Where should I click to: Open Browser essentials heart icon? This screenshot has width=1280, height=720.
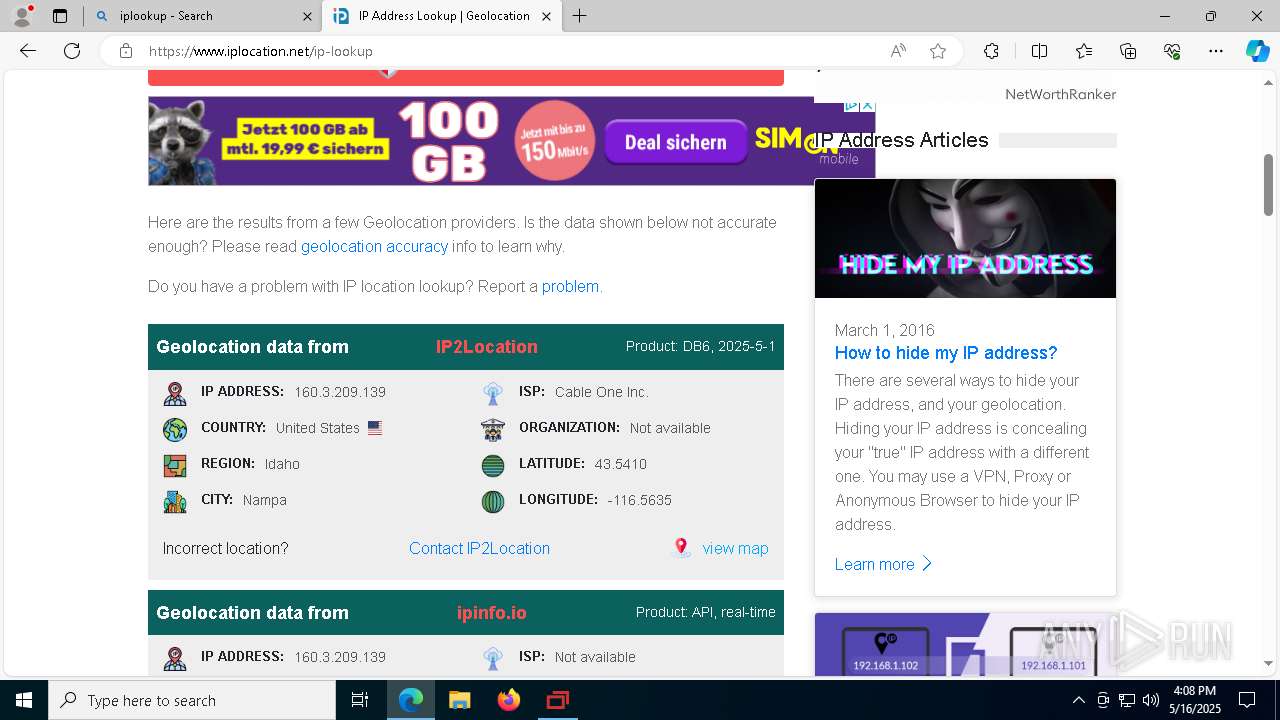click(1172, 51)
